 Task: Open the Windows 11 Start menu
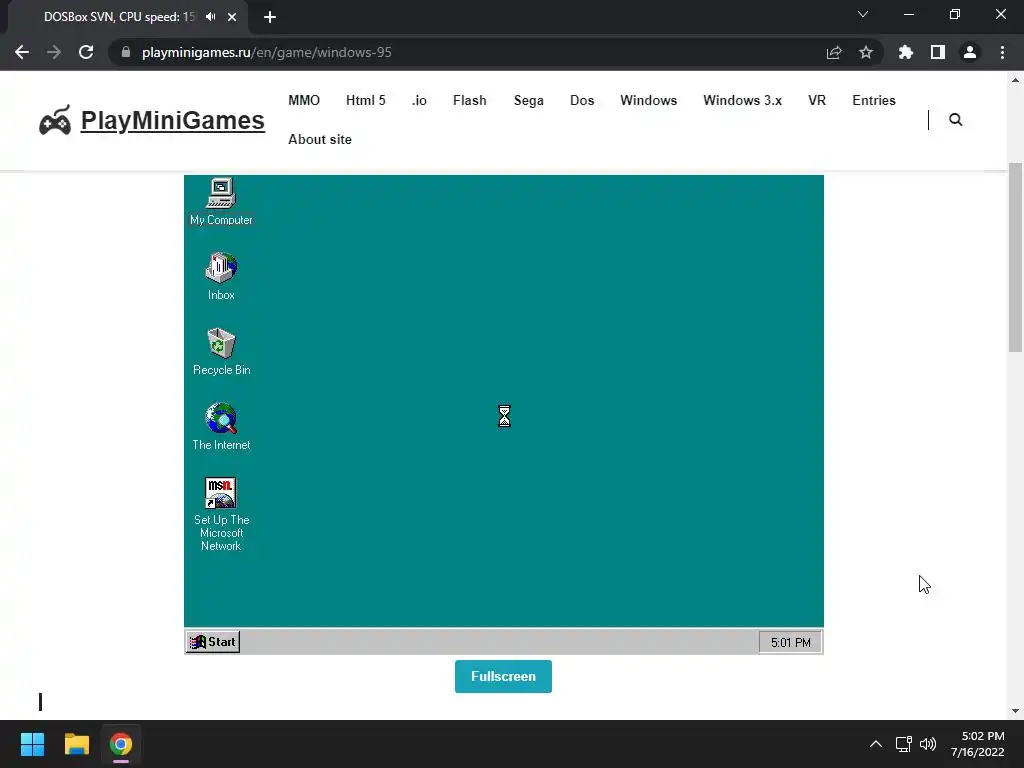click(x=32, y=744)
